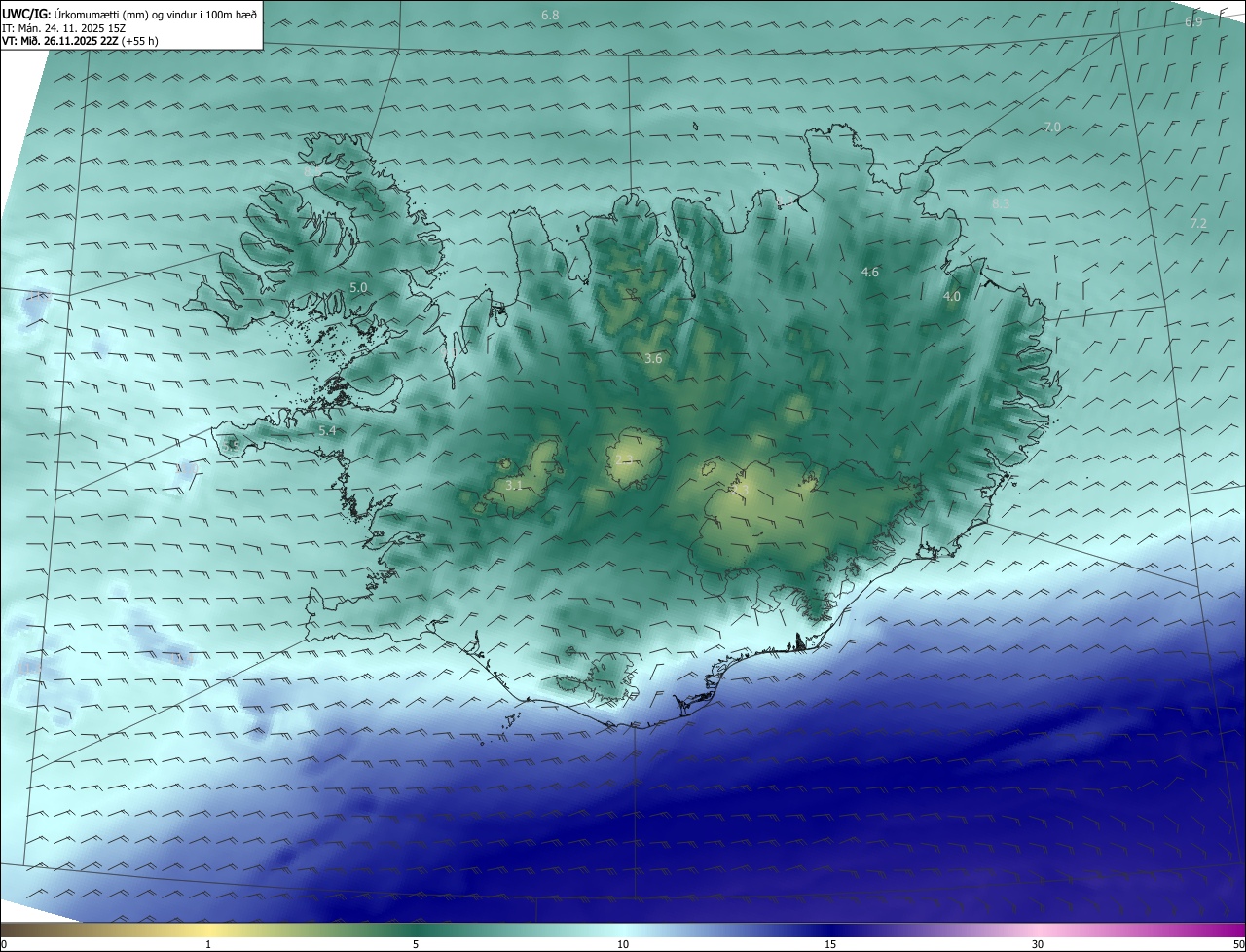
Task: Click the 6.9 value label on the map
Action: [x=1193, y=21]
